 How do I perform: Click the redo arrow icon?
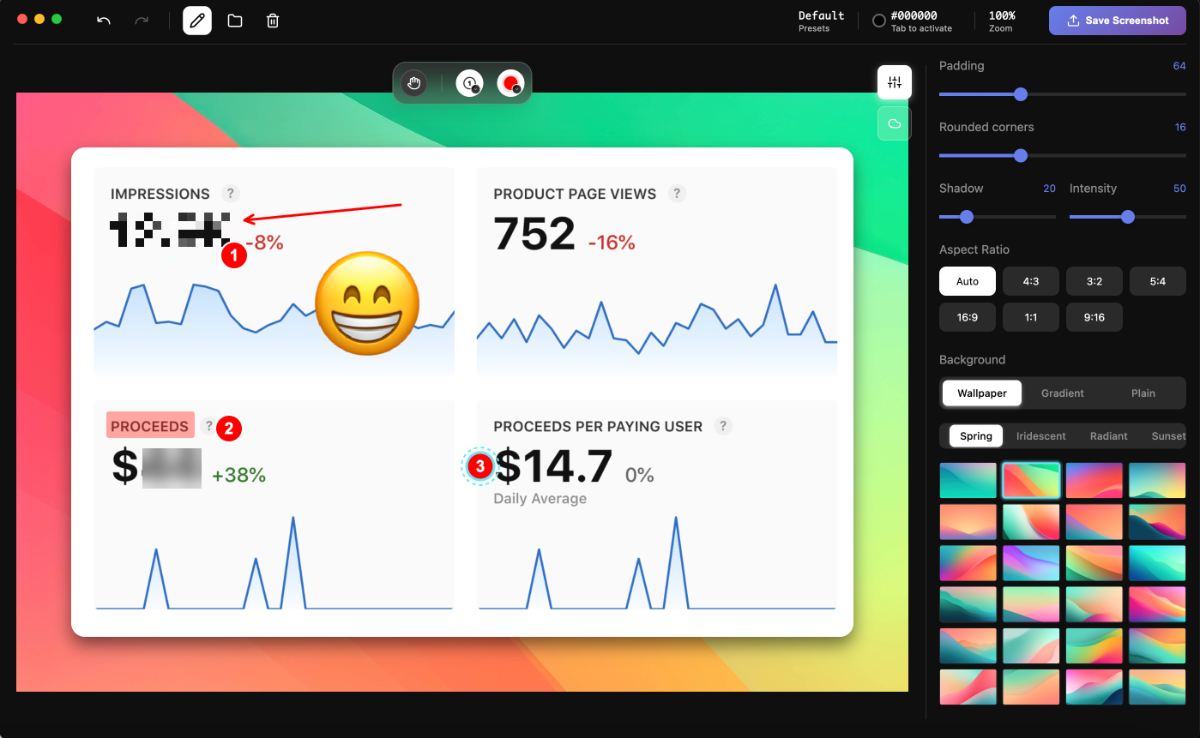[x=142, y=20]
